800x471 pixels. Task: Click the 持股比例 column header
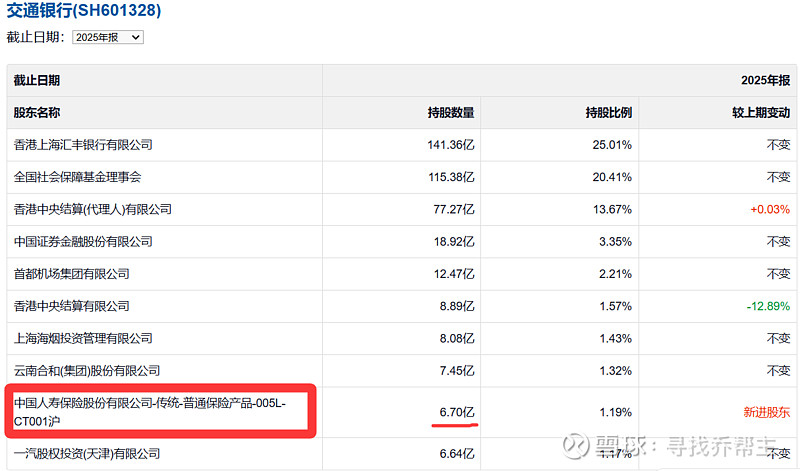pyautogui.click(x=609, y=113)
